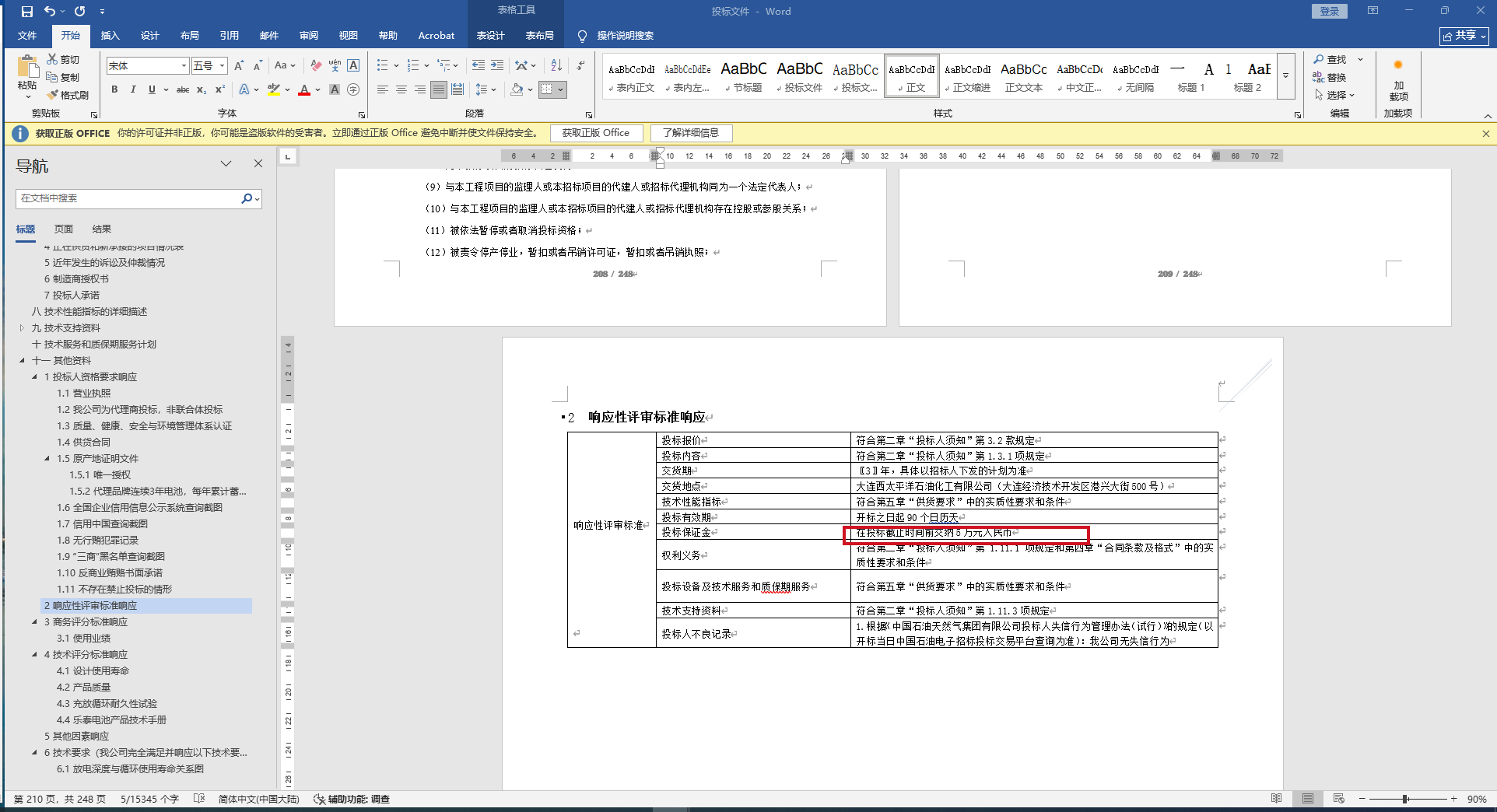1497x812 pixels.
Task: Go to '1.1 营业执照' heading in navigation
Action: pyautogui.click(x=84, y=394)
